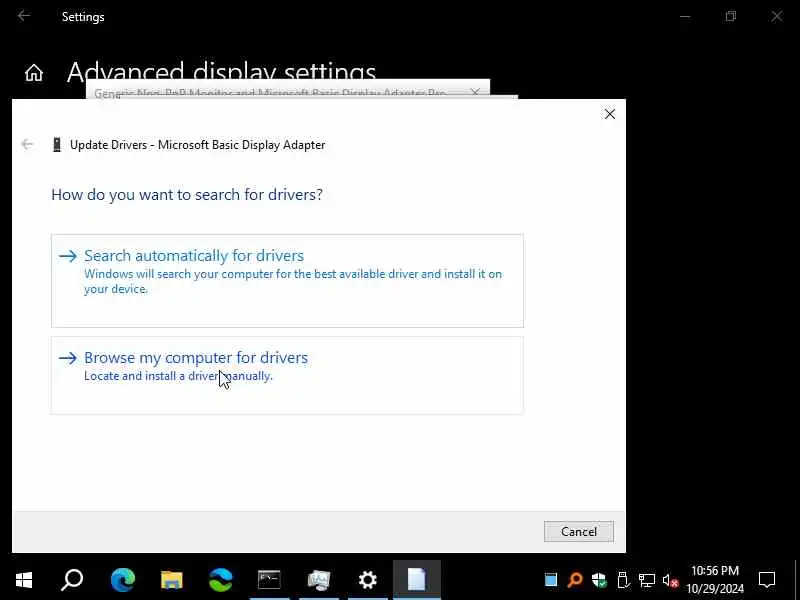Click the back arrow in the Settings window

[x=23, y=16]
